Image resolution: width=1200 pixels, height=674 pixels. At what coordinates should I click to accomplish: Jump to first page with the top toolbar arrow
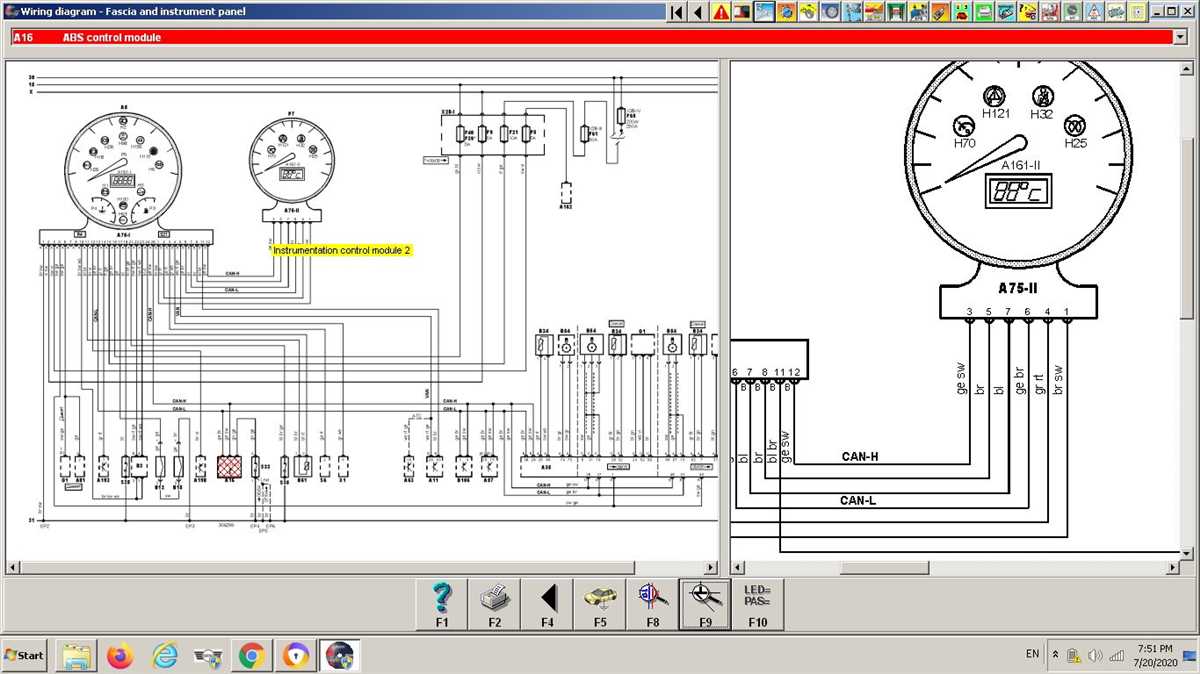677,12
